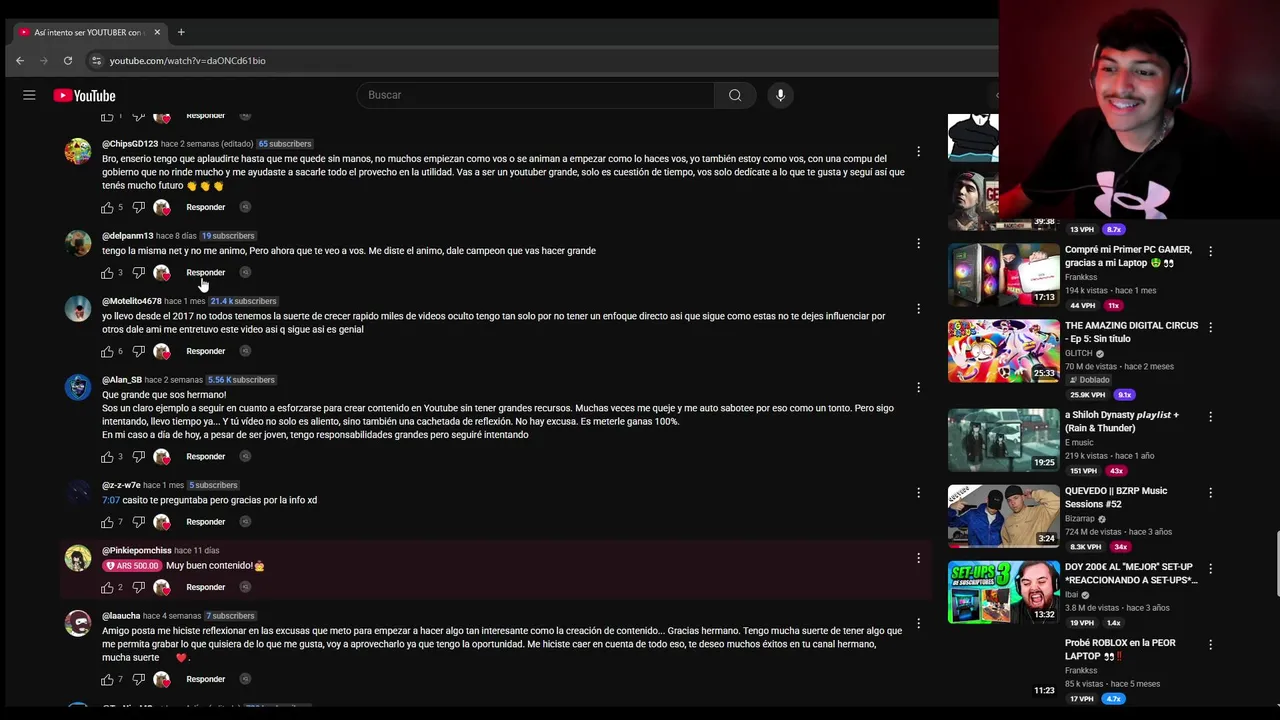The image size is (1280, 720).
Task: Activate voice search microphone icon
Action: point(780,95)
